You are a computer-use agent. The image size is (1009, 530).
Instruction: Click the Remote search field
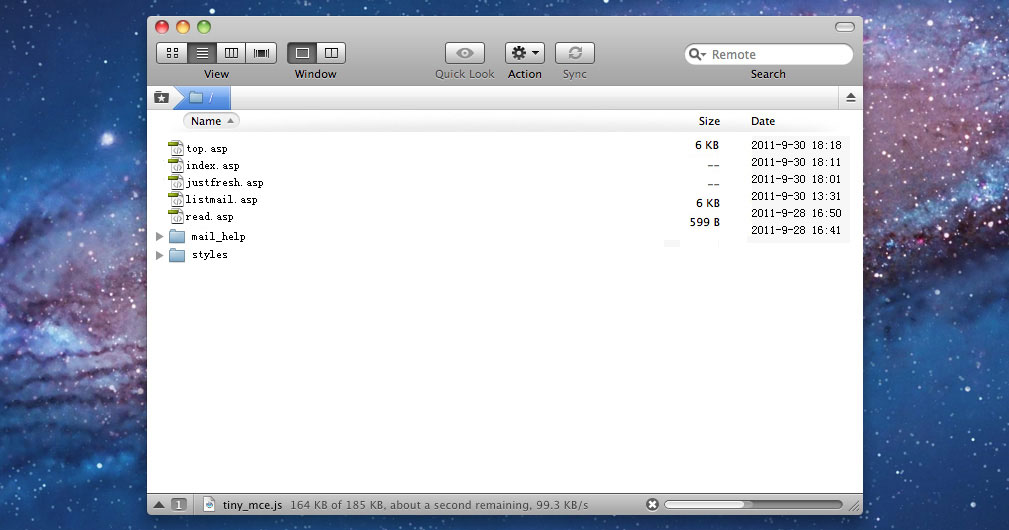pos(775,55)
